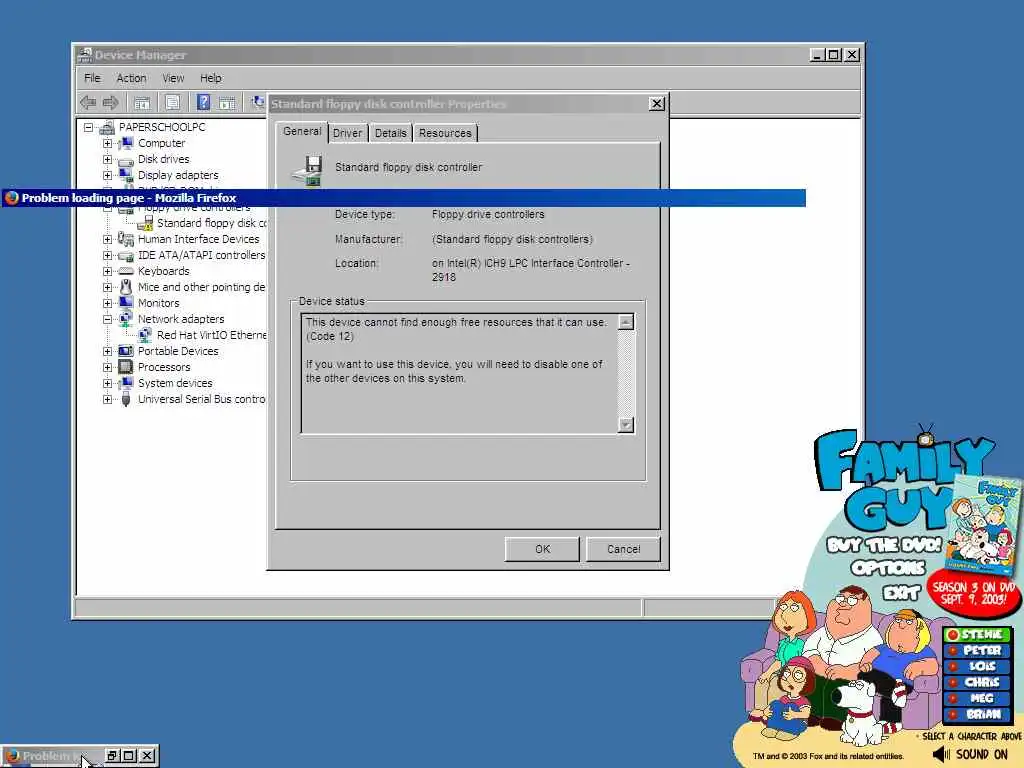The image size is (1024, 768).
Task: Click the Human Interface Devices icon
Action: (x=126, y=239)
